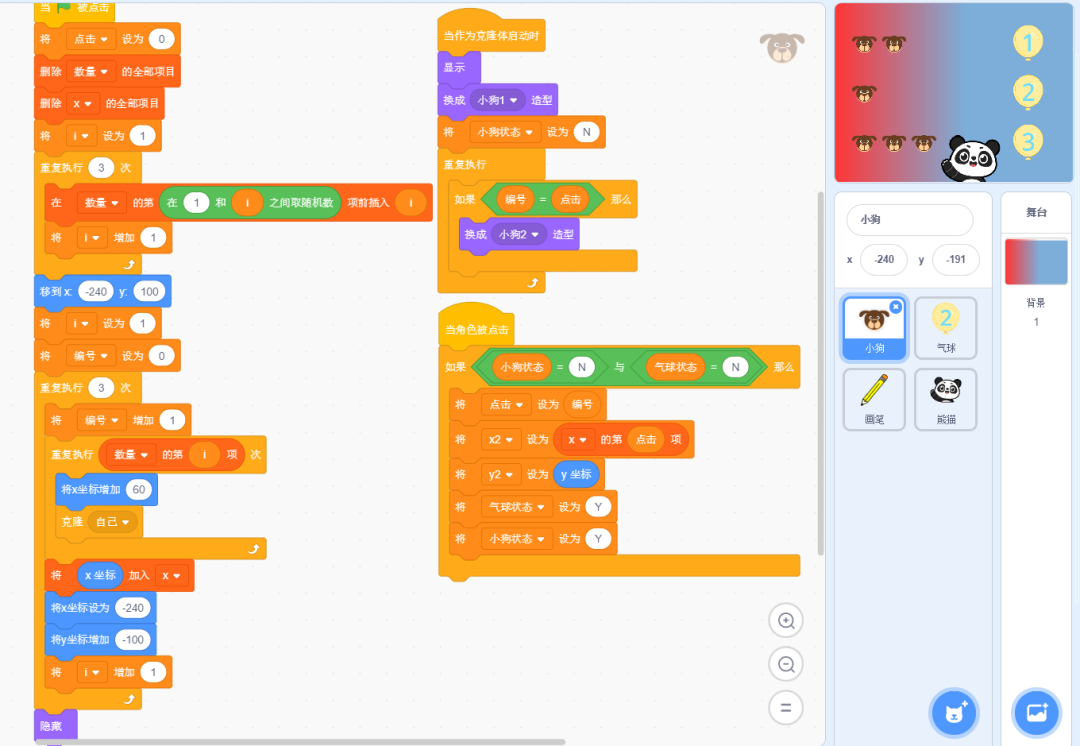Edit the sprite name field showing 小狗
This screenshot has height=746, width=1080.
[908, 219]
